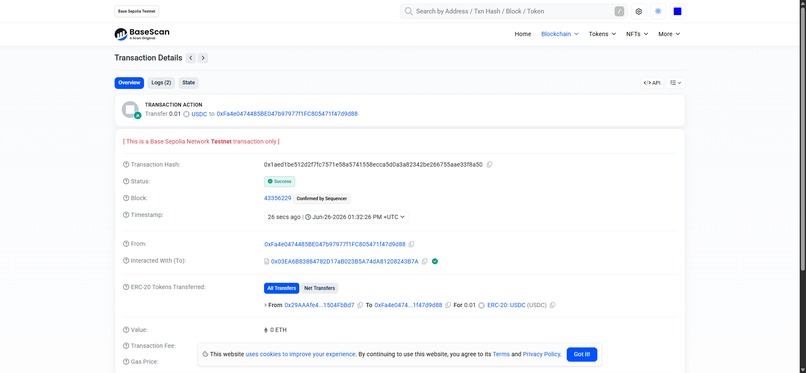Click the contract file icon before 0x03EA6B address
806x373 pixels.
click(266, 262)
